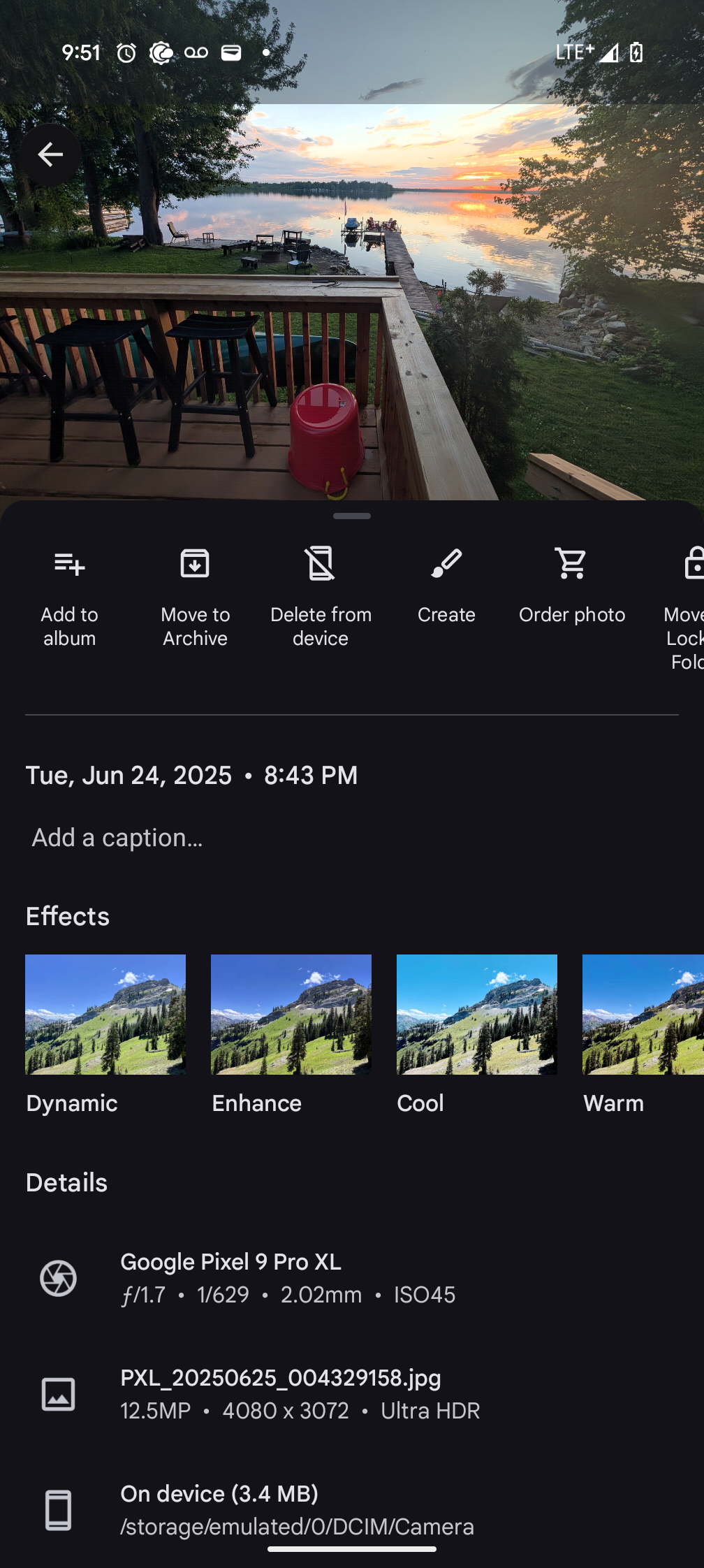Tap the wallet card status icon
Image resolution: width=704 pixels, height=1568 pixels.
point(231,52)
